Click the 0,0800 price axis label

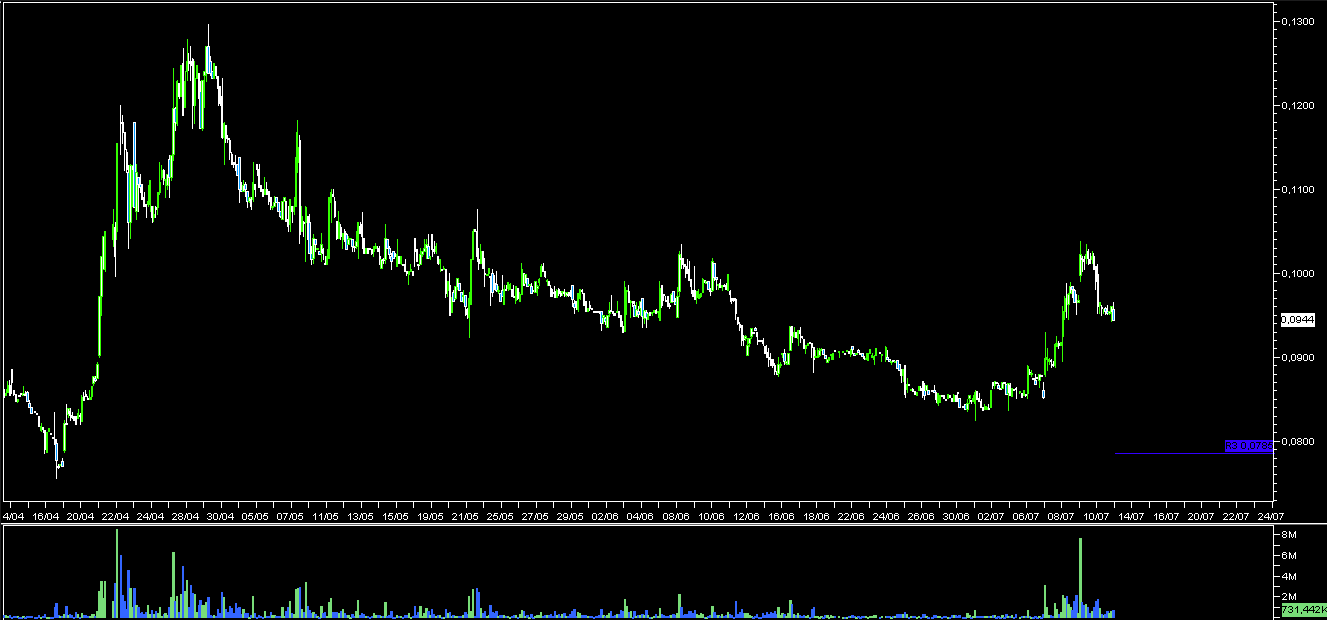click(1298, 441)
